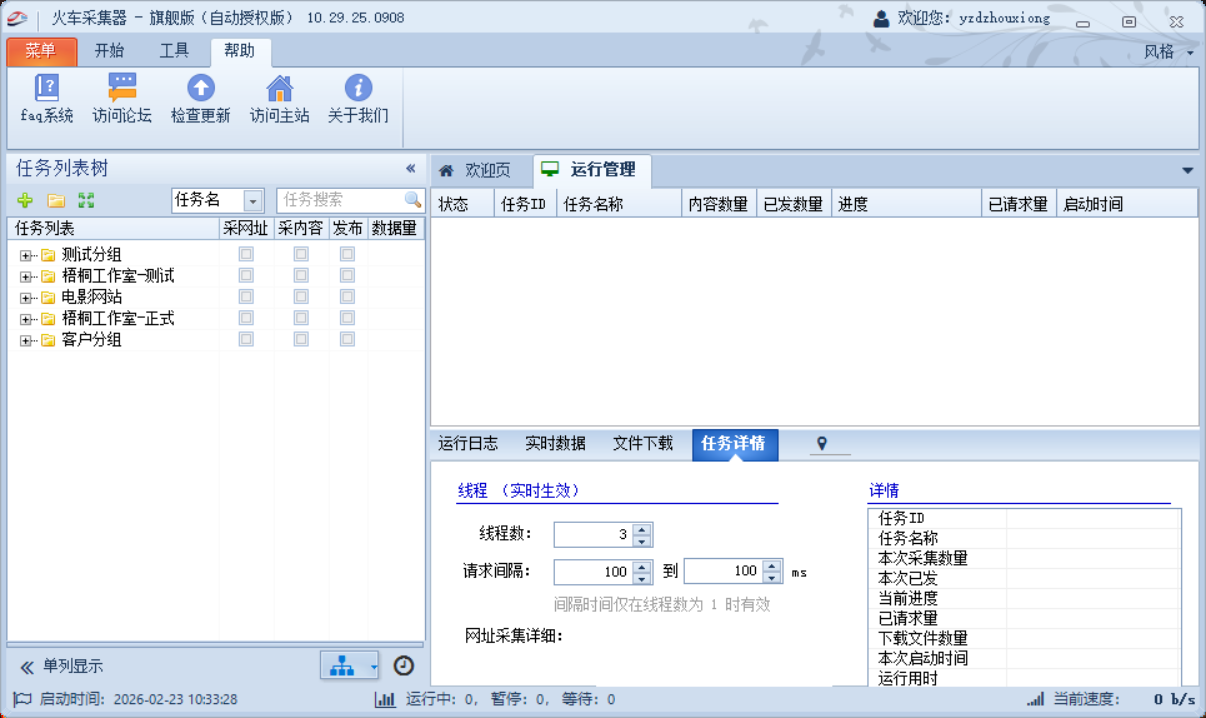Switch to the 工具 ribbon tab

[x=174, y=51]
